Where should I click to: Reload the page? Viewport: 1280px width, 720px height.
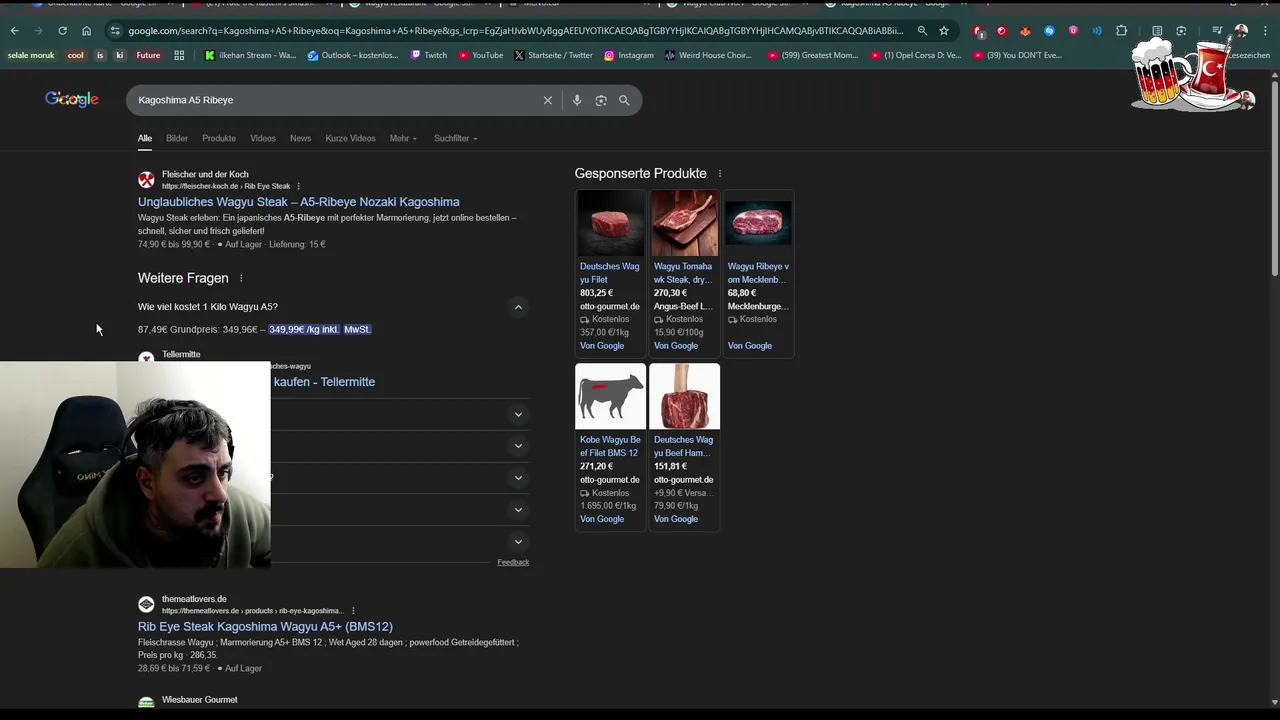click(62, 31)
